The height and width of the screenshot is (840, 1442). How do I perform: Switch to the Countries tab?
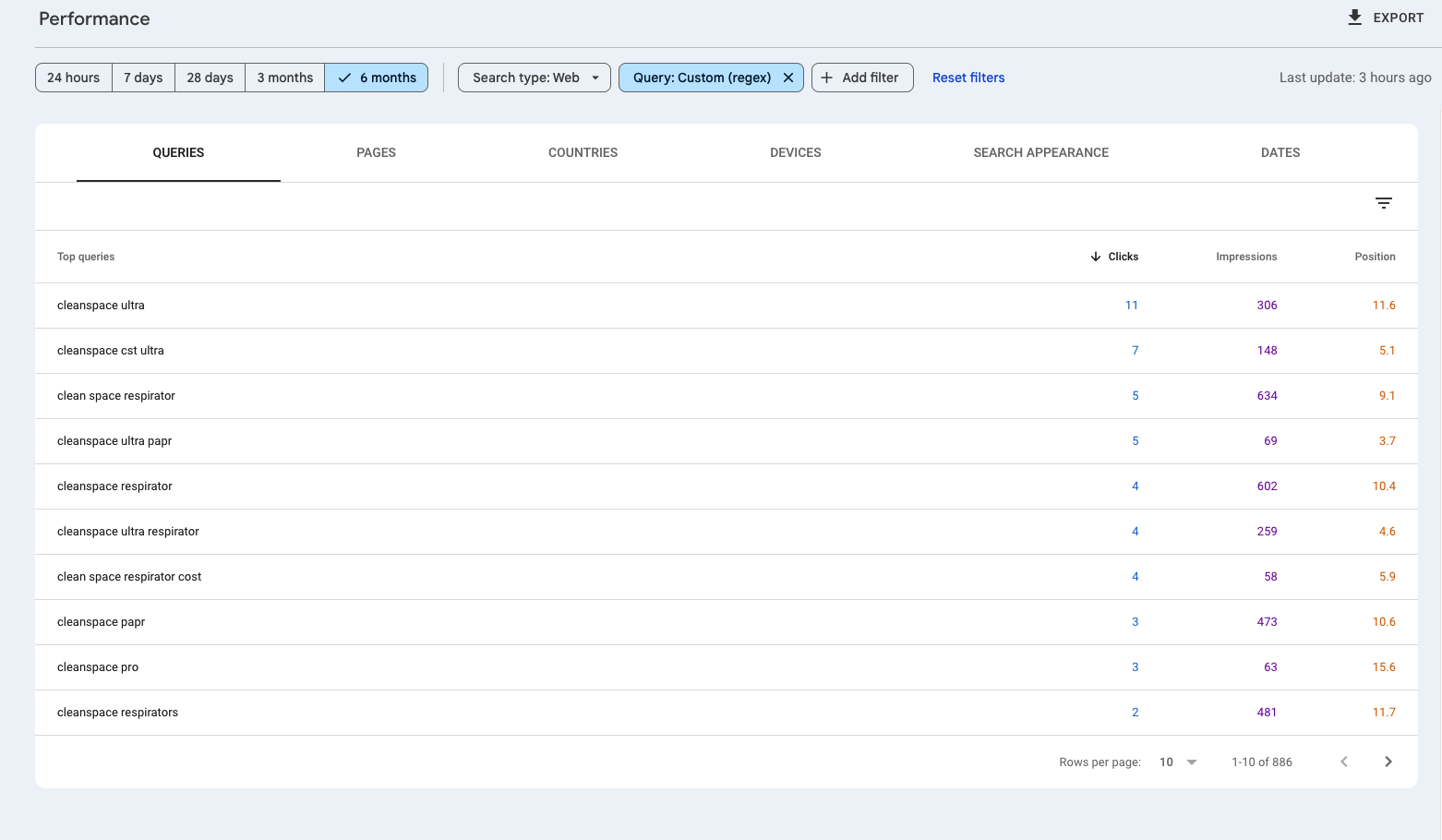click(x=583, y=153)
